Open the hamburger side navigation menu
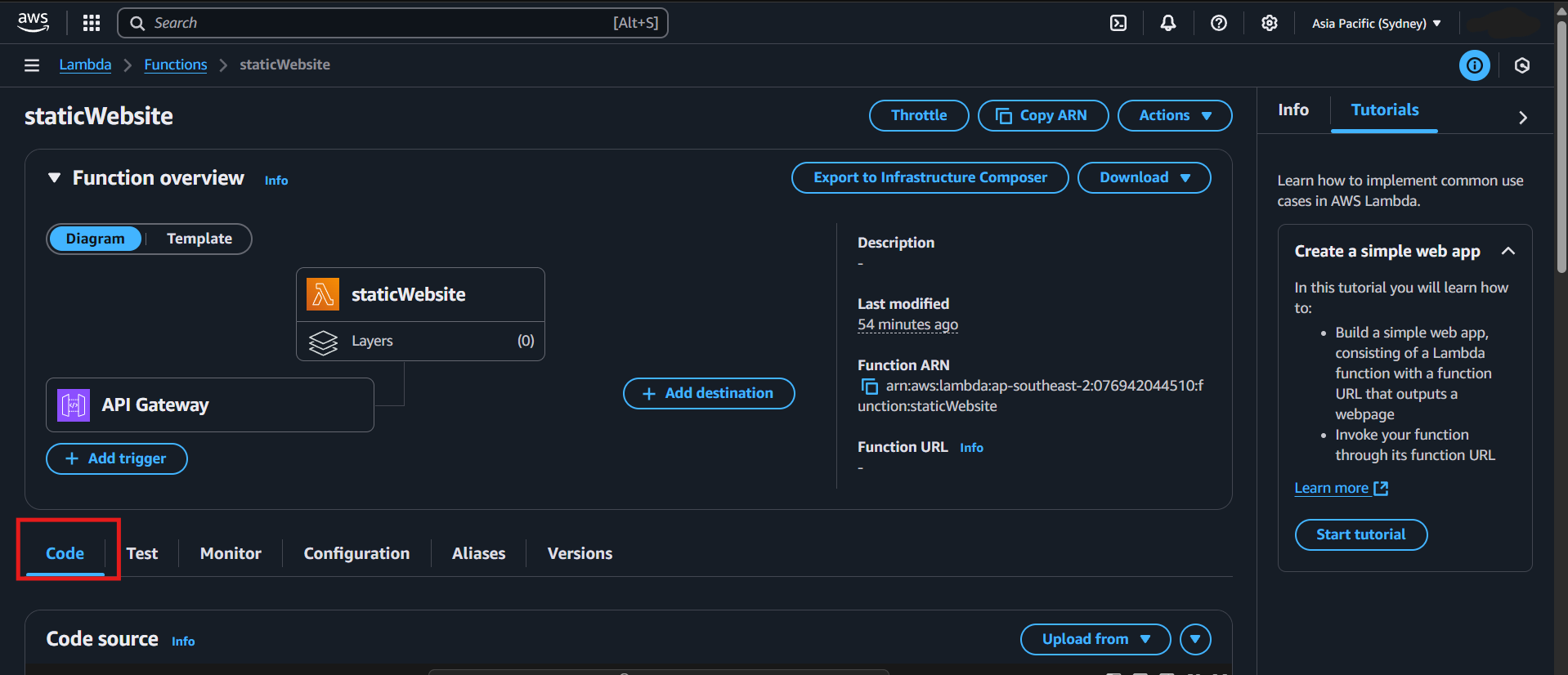 pos(32,65)
